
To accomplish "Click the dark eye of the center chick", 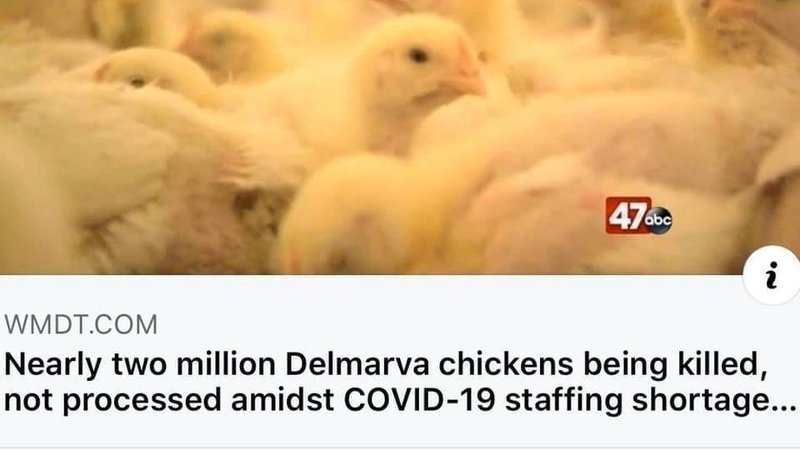I will point(417,55).
